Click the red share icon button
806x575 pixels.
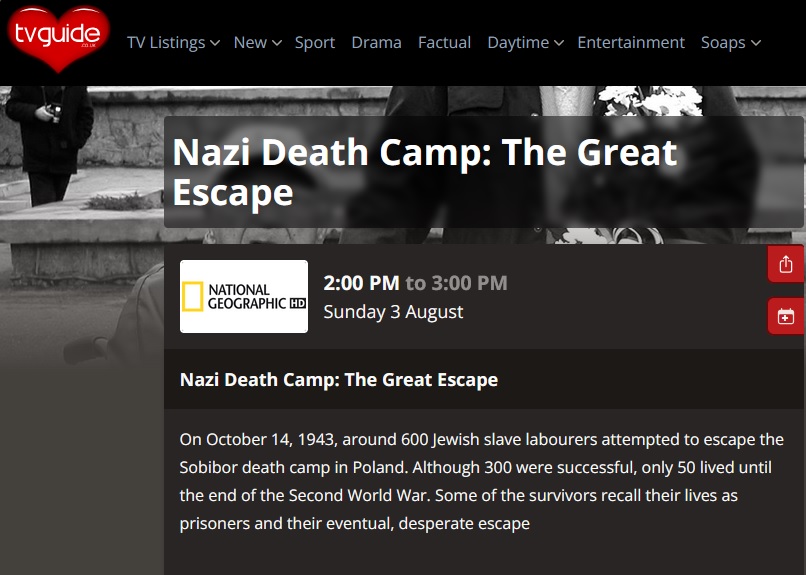[786, 264]
